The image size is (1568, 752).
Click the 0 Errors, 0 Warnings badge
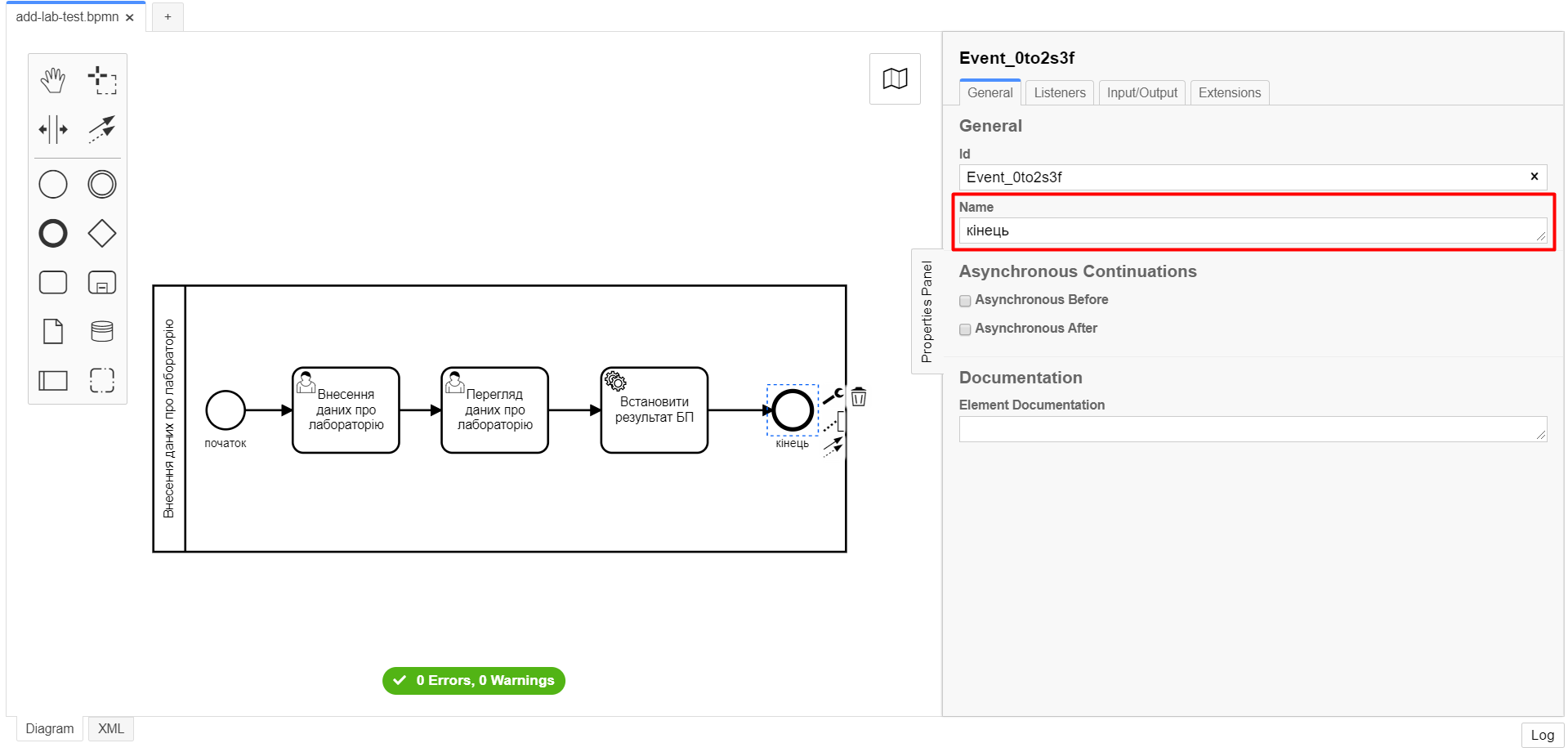pyautogui.click(x=474, y=681)
